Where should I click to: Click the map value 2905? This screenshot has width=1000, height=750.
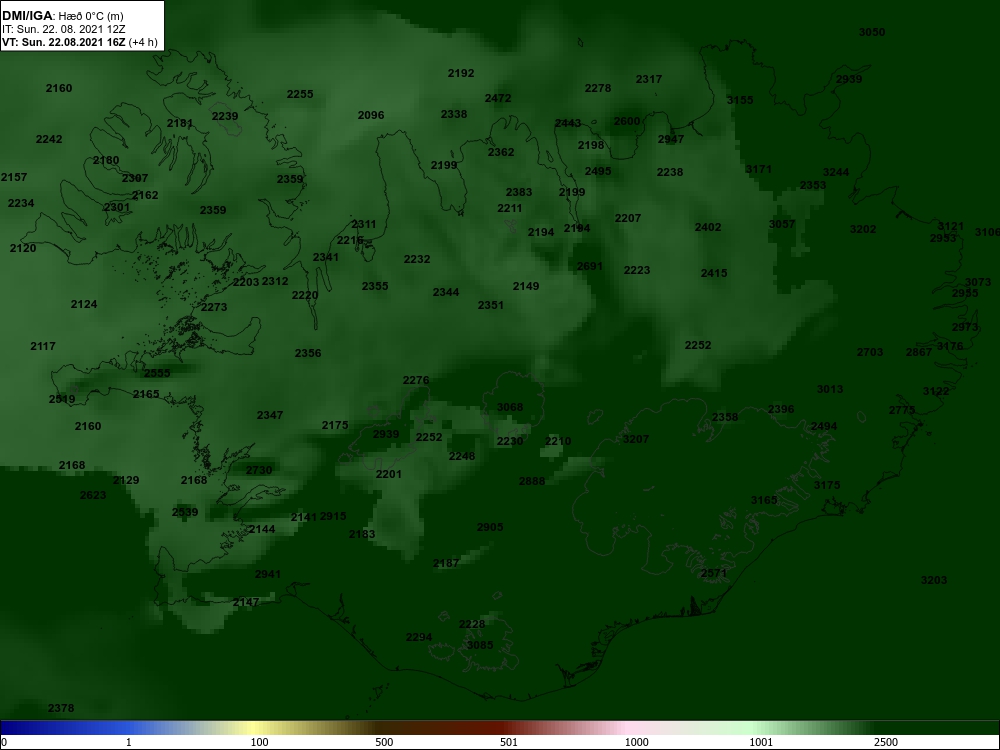pos(490,527)
